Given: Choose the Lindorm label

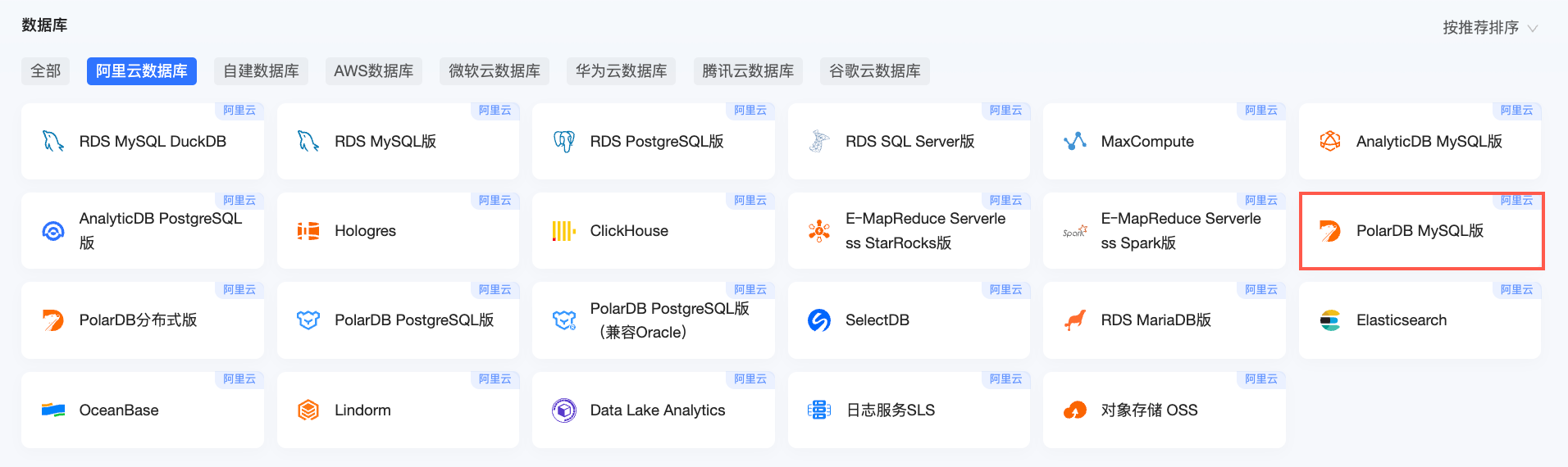Looking at the screenshot, I should [362, 410].
